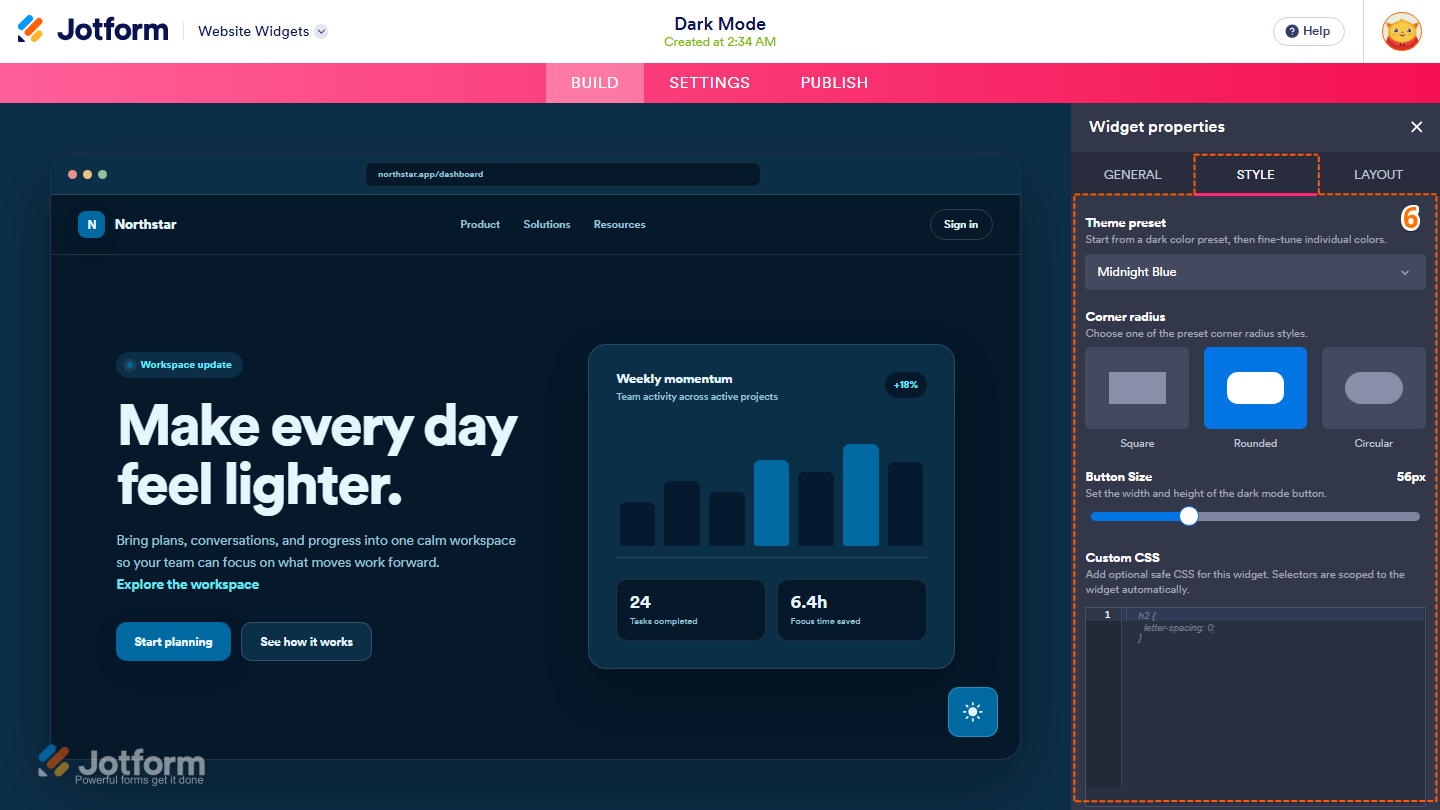
Task: Click the Workspace update badge
Action: [179, 365]
